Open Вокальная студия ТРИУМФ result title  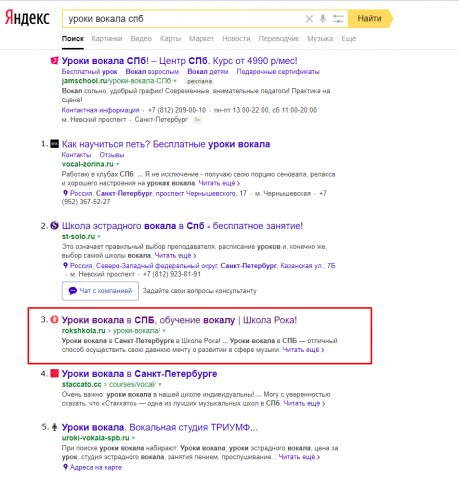(x=160, y=427)
